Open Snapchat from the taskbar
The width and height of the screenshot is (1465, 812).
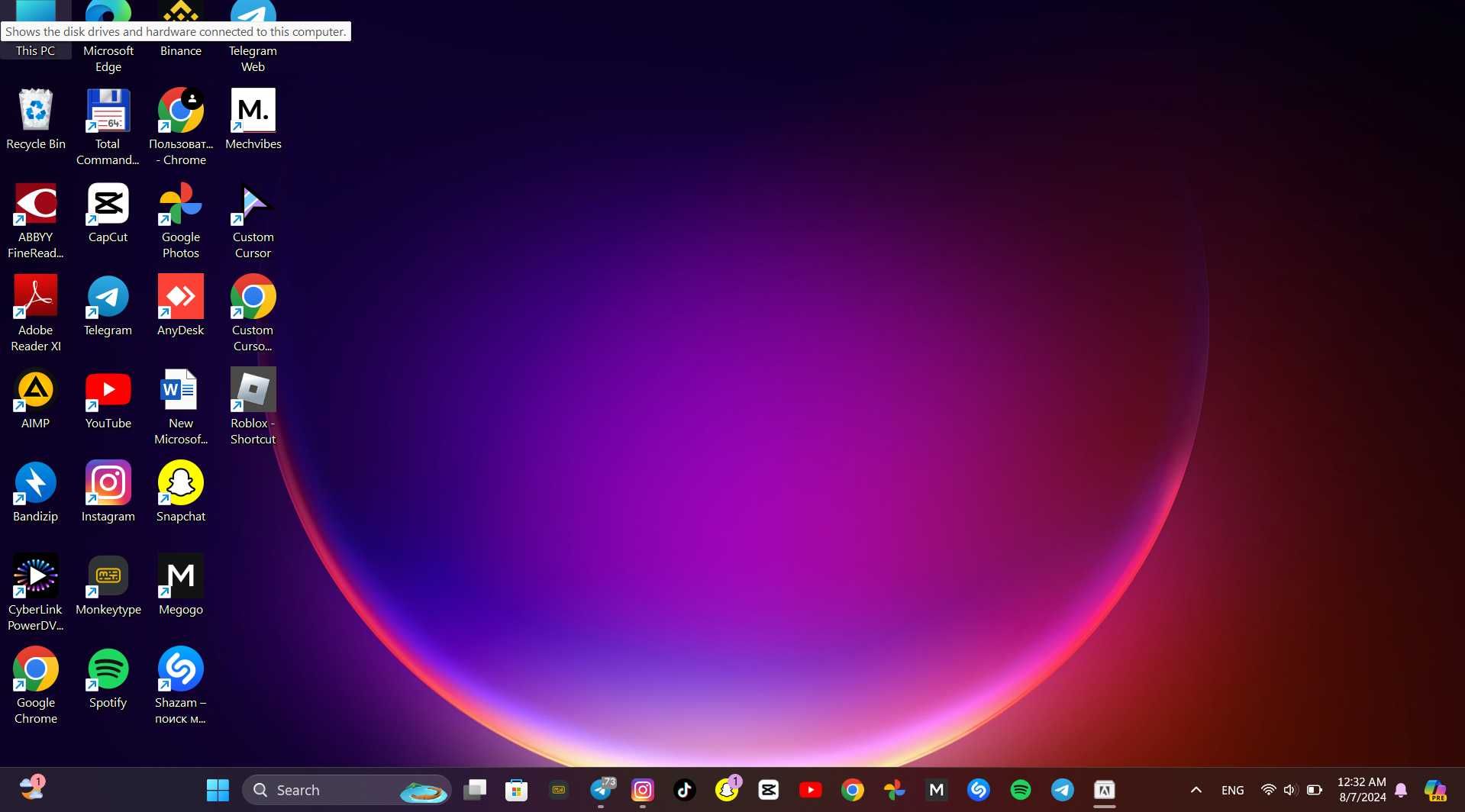click(727, 790)
